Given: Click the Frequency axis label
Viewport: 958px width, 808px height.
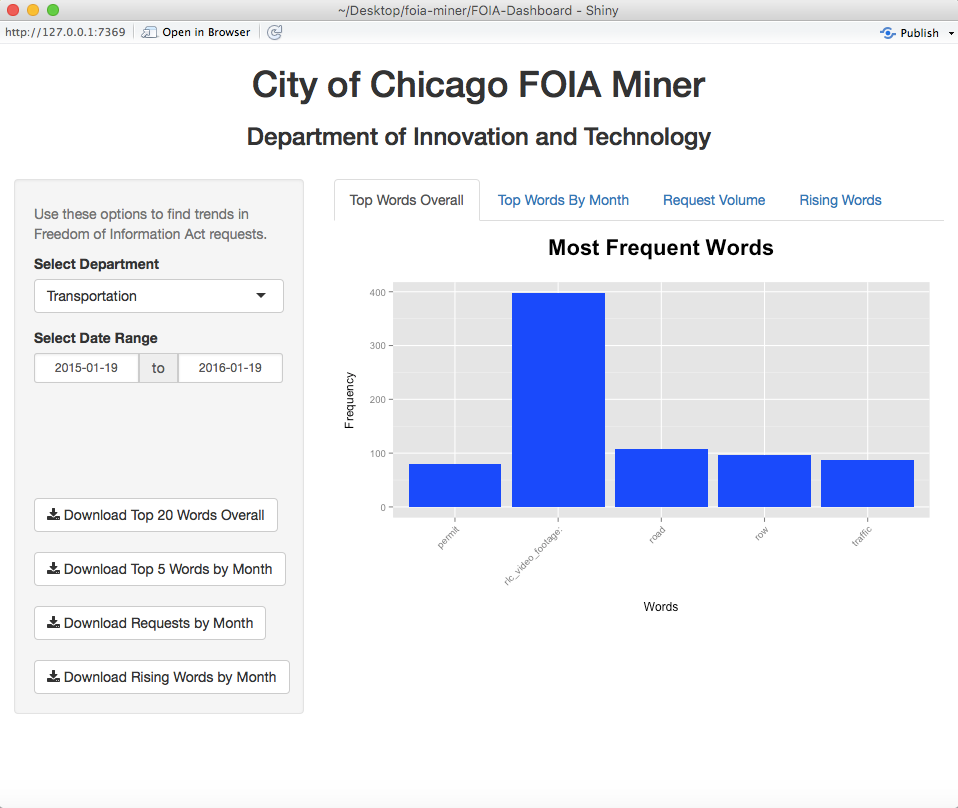Looking at the screenshot, I should tap(349, 400).
